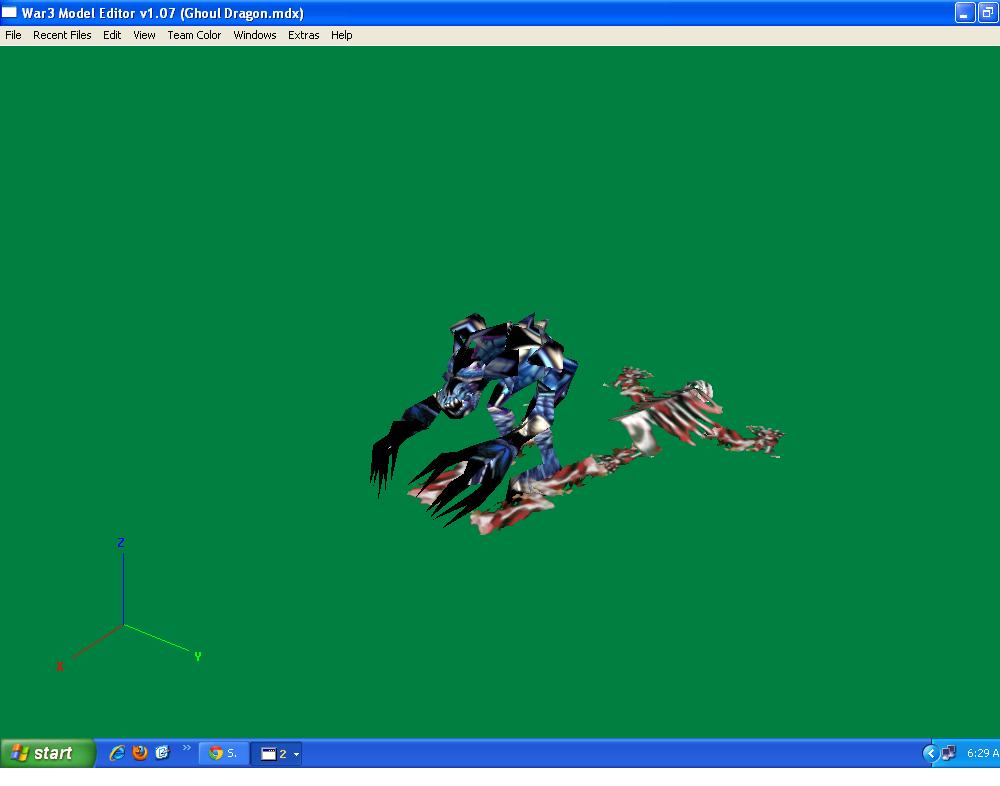Open the Team Color menu

194,35
